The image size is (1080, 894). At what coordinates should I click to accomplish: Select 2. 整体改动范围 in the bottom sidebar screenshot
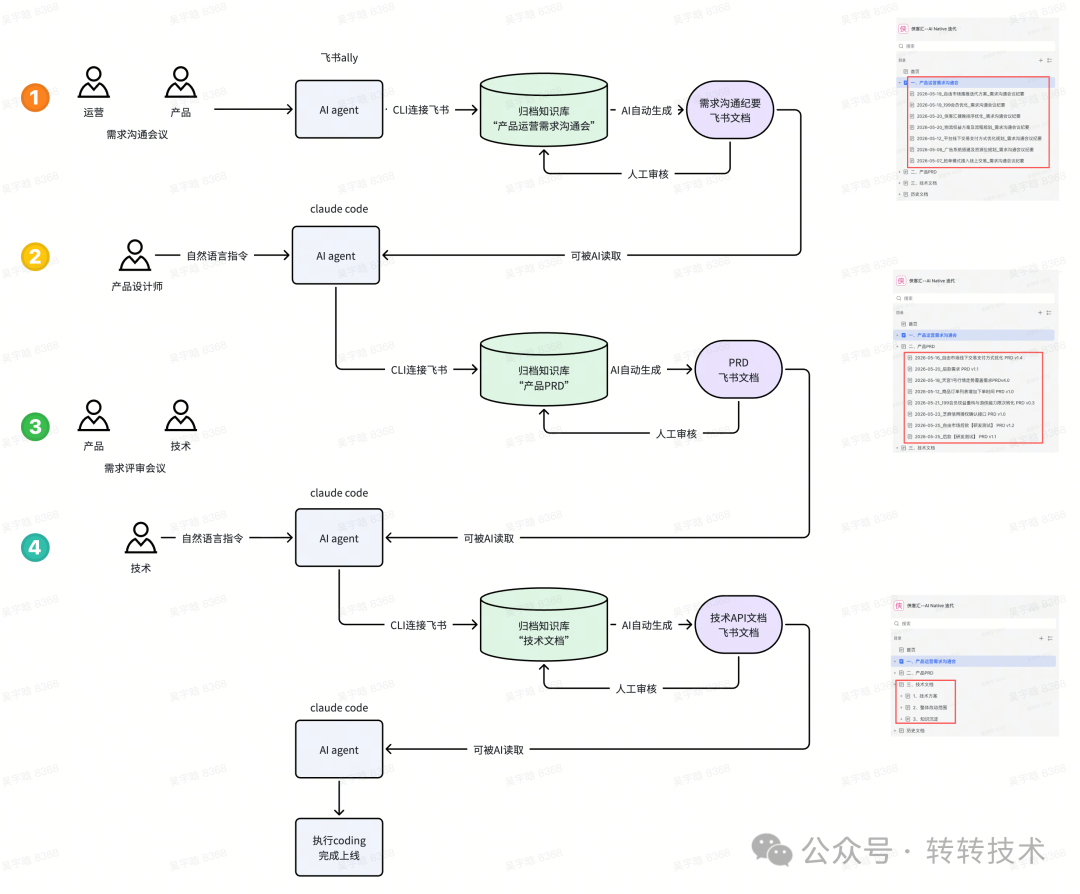click(929, 707)
